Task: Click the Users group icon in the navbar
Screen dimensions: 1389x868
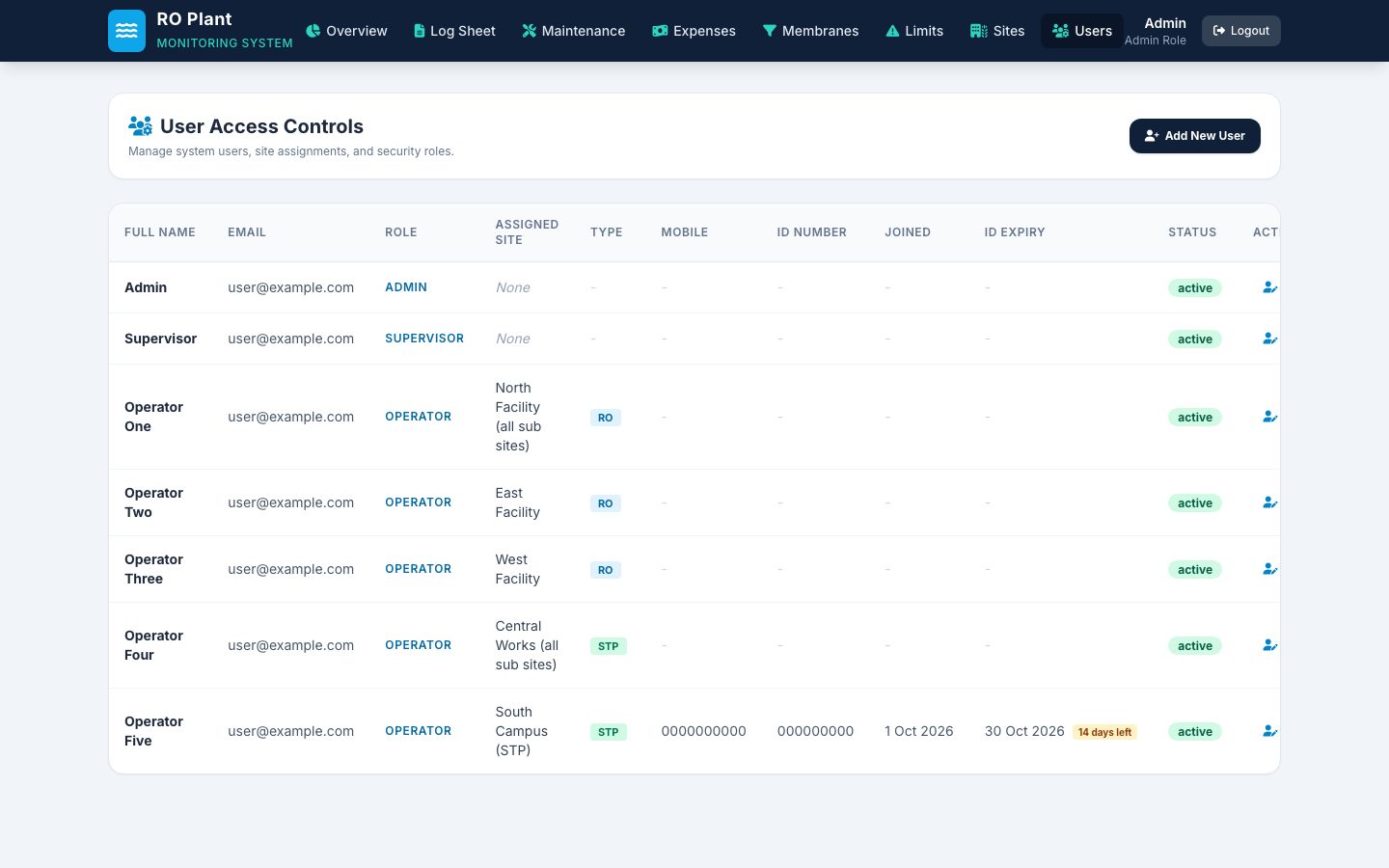Action: click(1061, 31)
